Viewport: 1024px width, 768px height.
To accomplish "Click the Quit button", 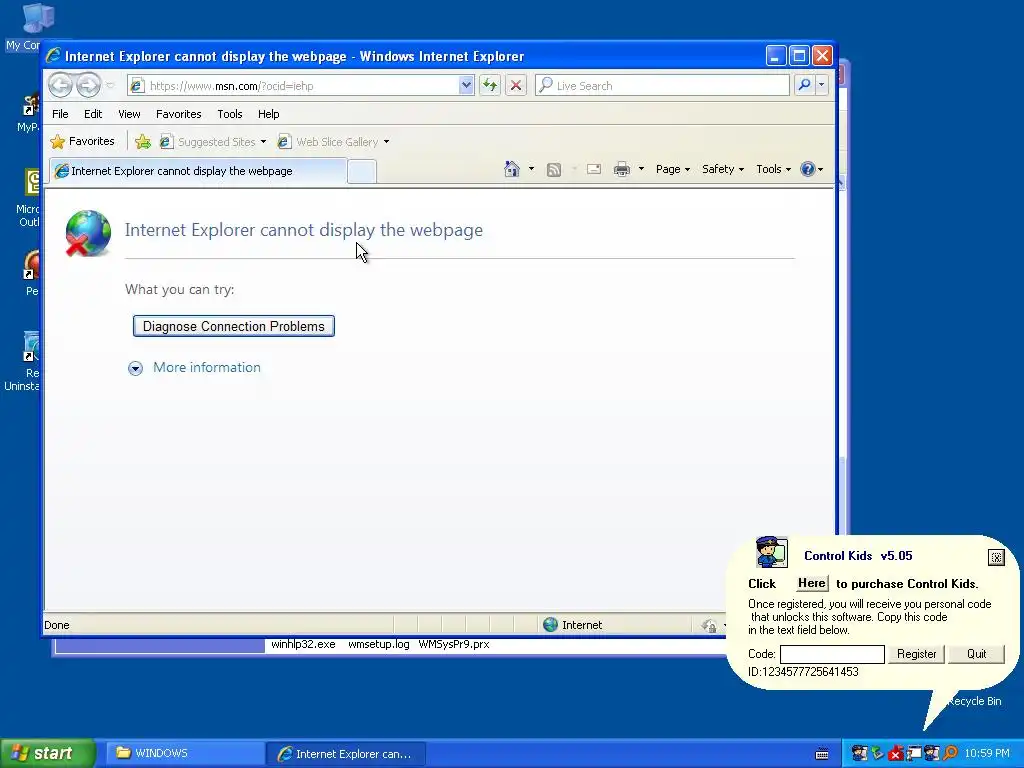I will [x=976, y=654].
